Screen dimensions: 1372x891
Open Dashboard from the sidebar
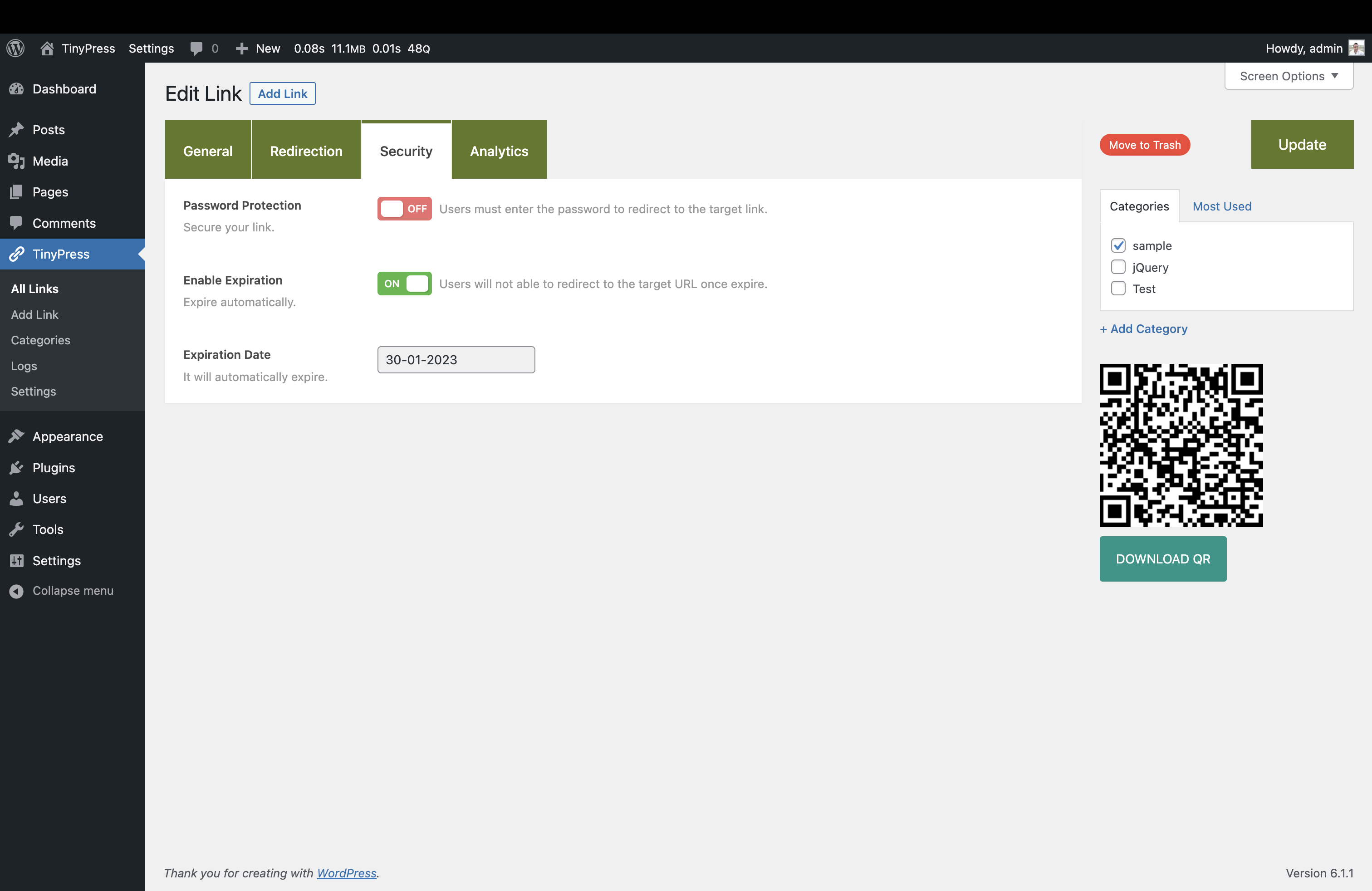73,89
